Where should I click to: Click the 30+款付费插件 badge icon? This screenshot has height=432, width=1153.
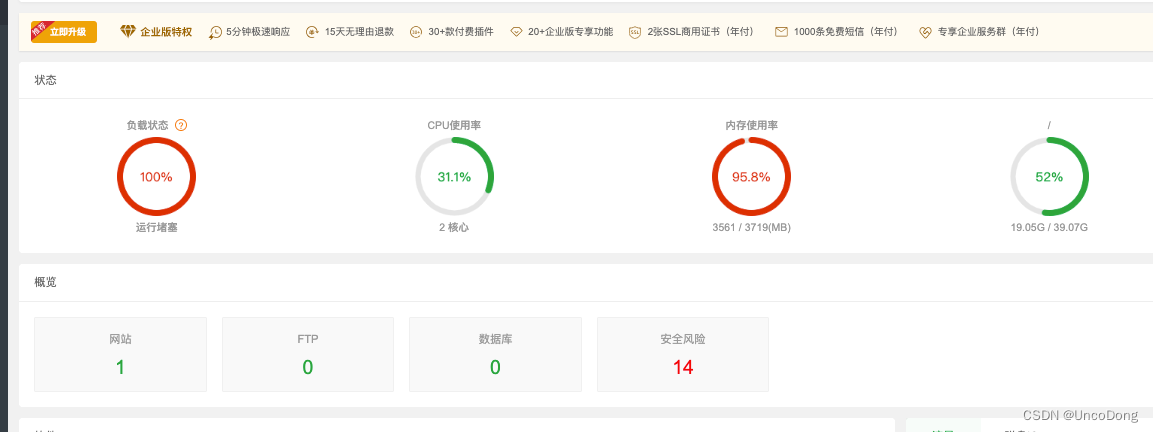click(416, 32)
